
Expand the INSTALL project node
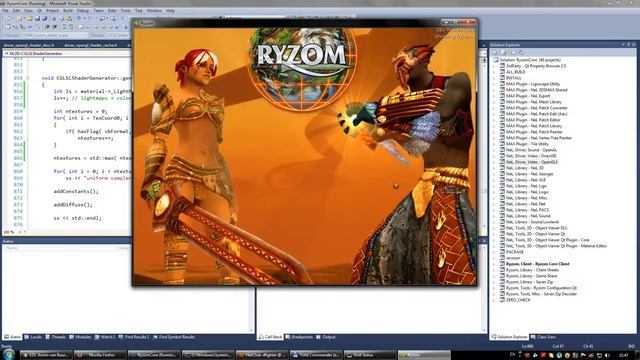point(493,78)
